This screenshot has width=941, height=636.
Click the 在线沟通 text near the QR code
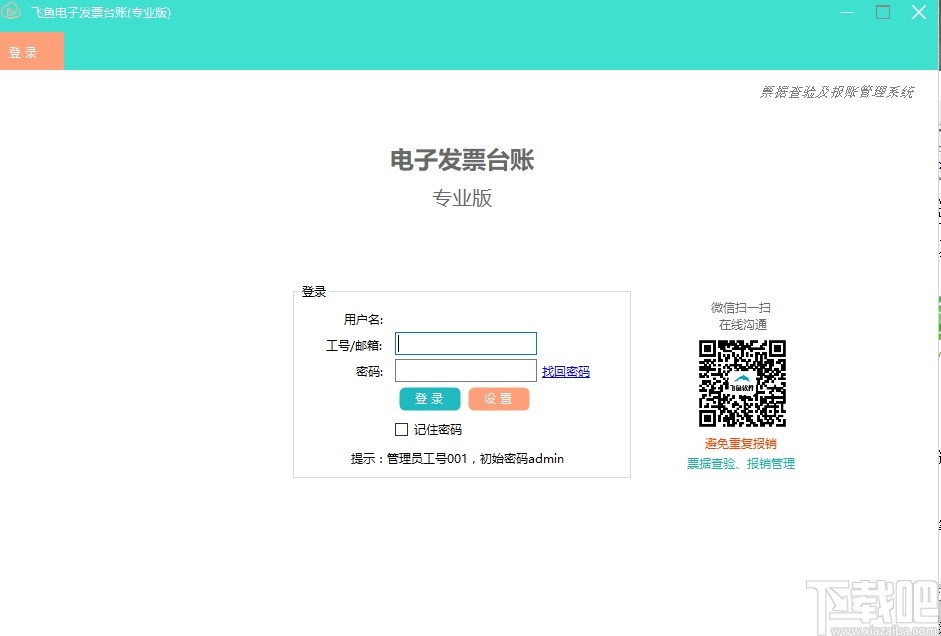[x=738, y=325]
